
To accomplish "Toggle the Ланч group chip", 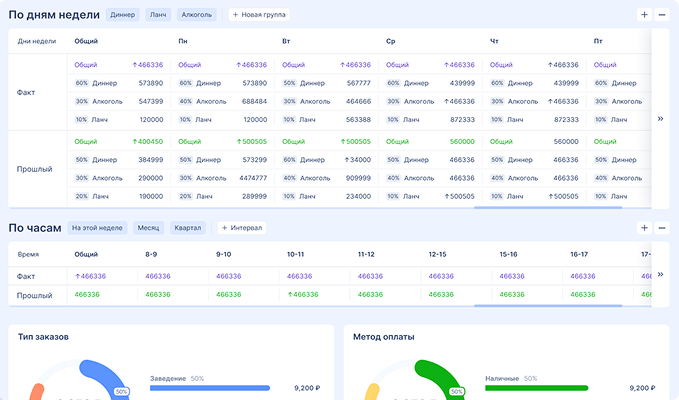I will [157, 15].
